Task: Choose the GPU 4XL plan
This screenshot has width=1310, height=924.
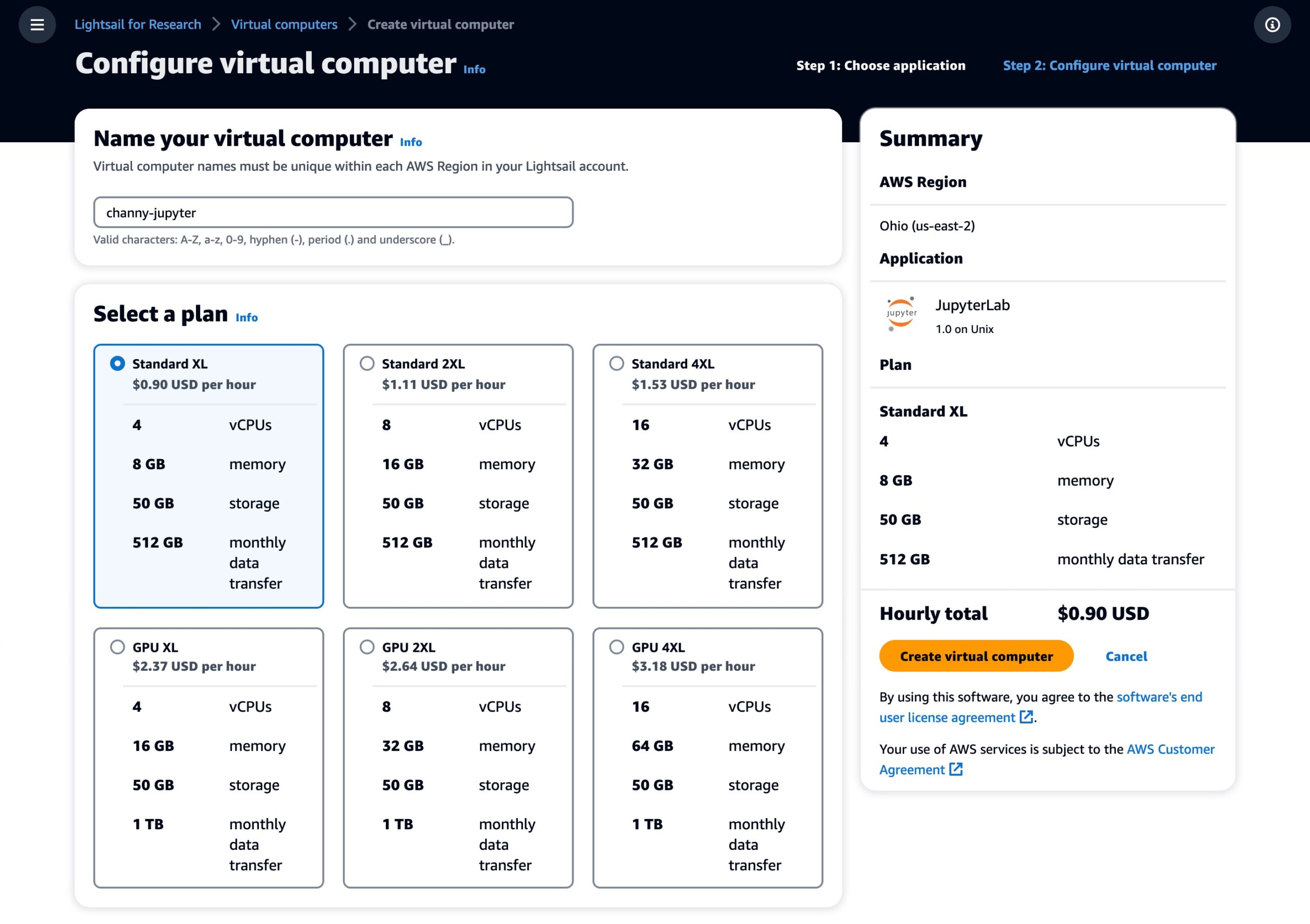Action: coord(616,647)
